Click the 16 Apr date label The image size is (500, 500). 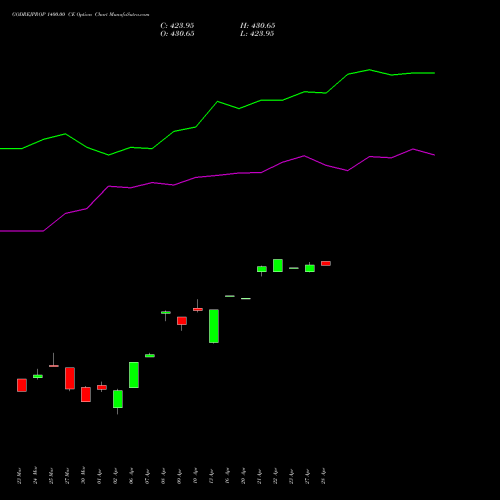coord(227,476)
